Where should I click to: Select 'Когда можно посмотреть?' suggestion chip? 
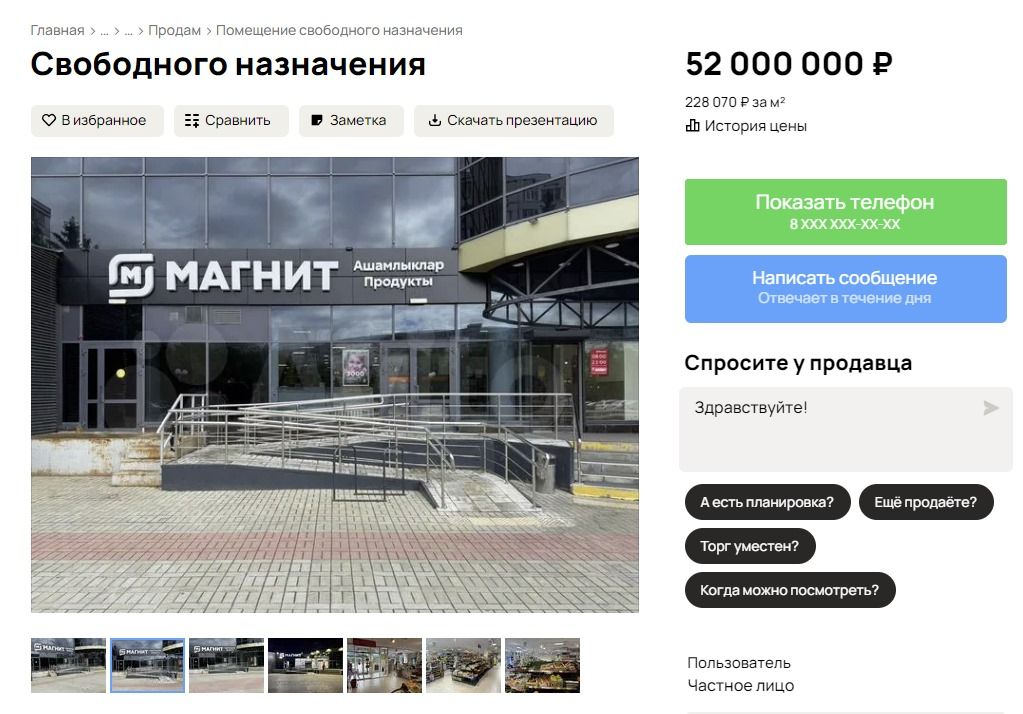coord(789,590)
